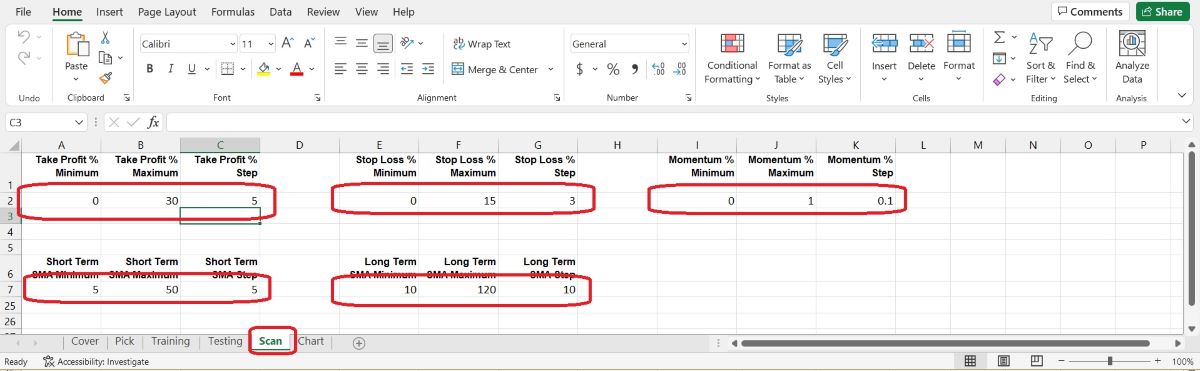This screenshot has width=1200, height=371.
Task: Click the Undo arrow
Action: pos(24,37)
